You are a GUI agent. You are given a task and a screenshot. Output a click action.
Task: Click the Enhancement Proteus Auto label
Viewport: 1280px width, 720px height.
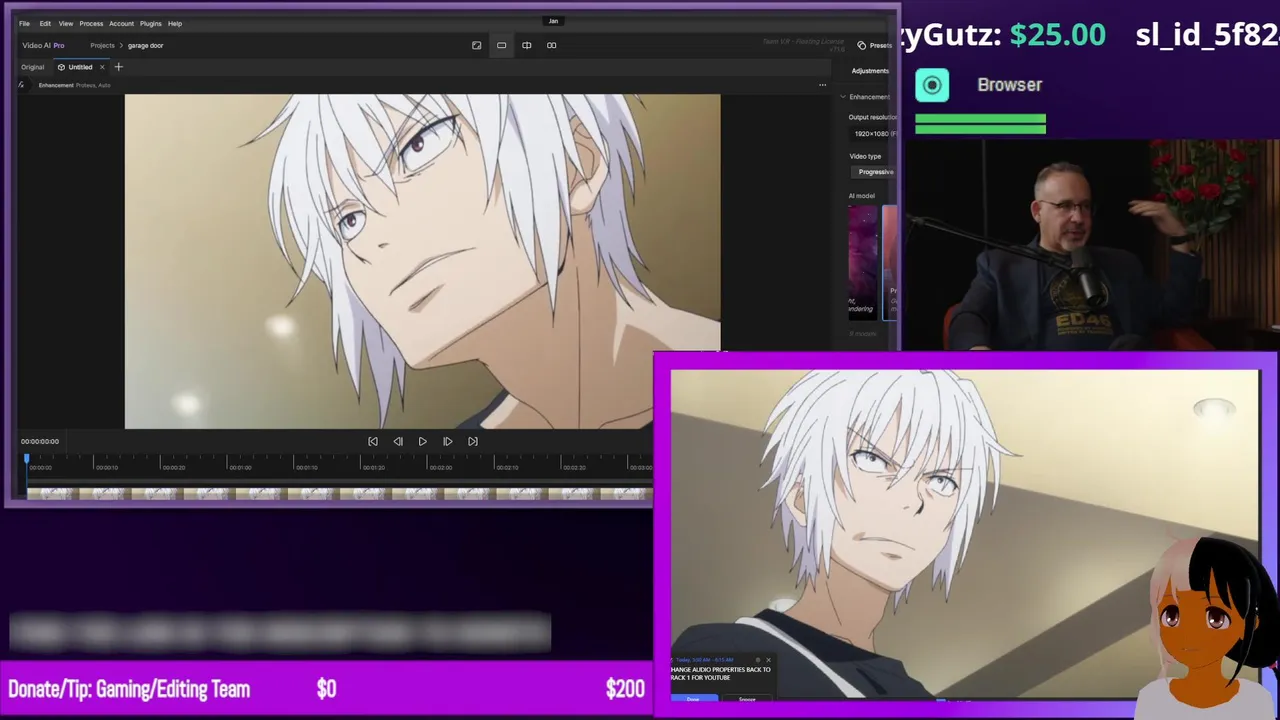[74, 85]
